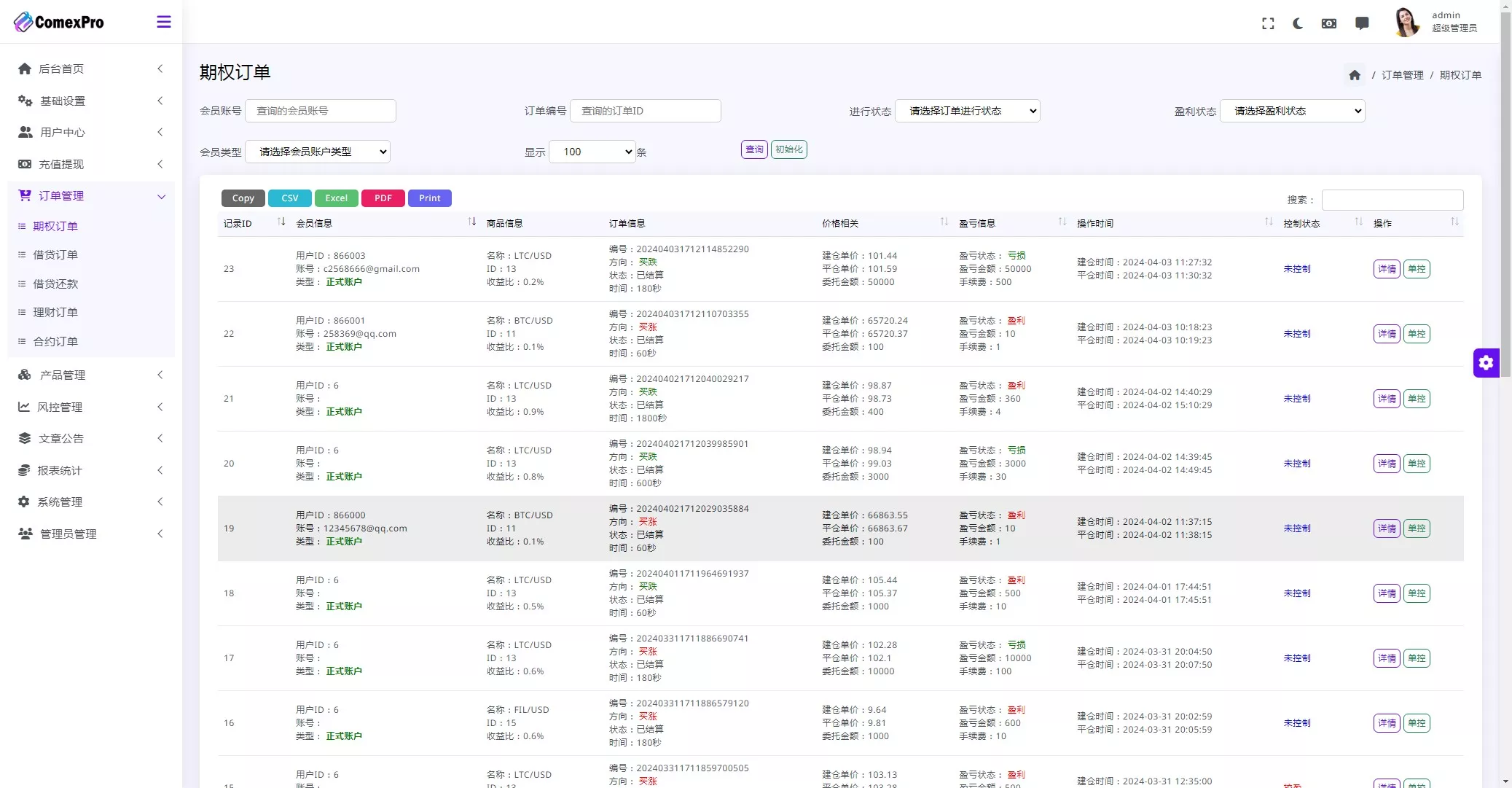Open 进行状态 order status dropdown

click(967, 111)
